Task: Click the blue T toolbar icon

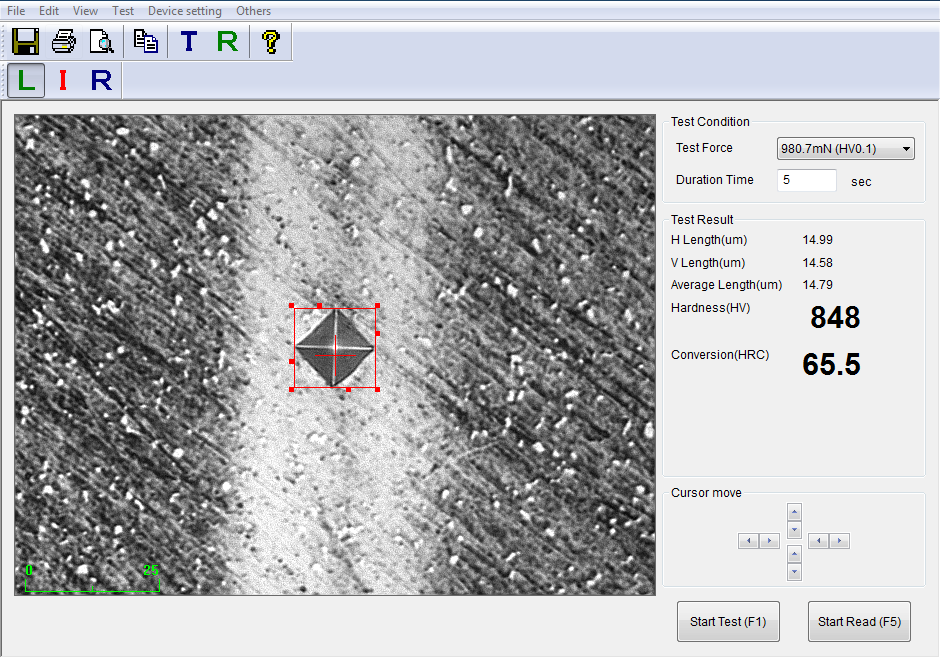Action: click(189, 41)
